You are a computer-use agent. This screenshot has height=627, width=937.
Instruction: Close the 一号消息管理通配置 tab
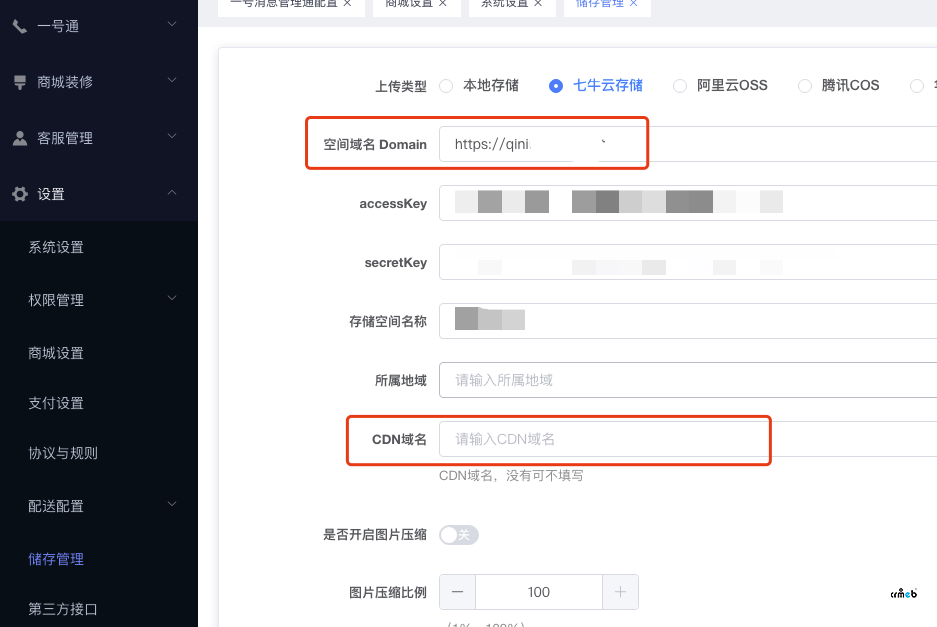(347, 4)
